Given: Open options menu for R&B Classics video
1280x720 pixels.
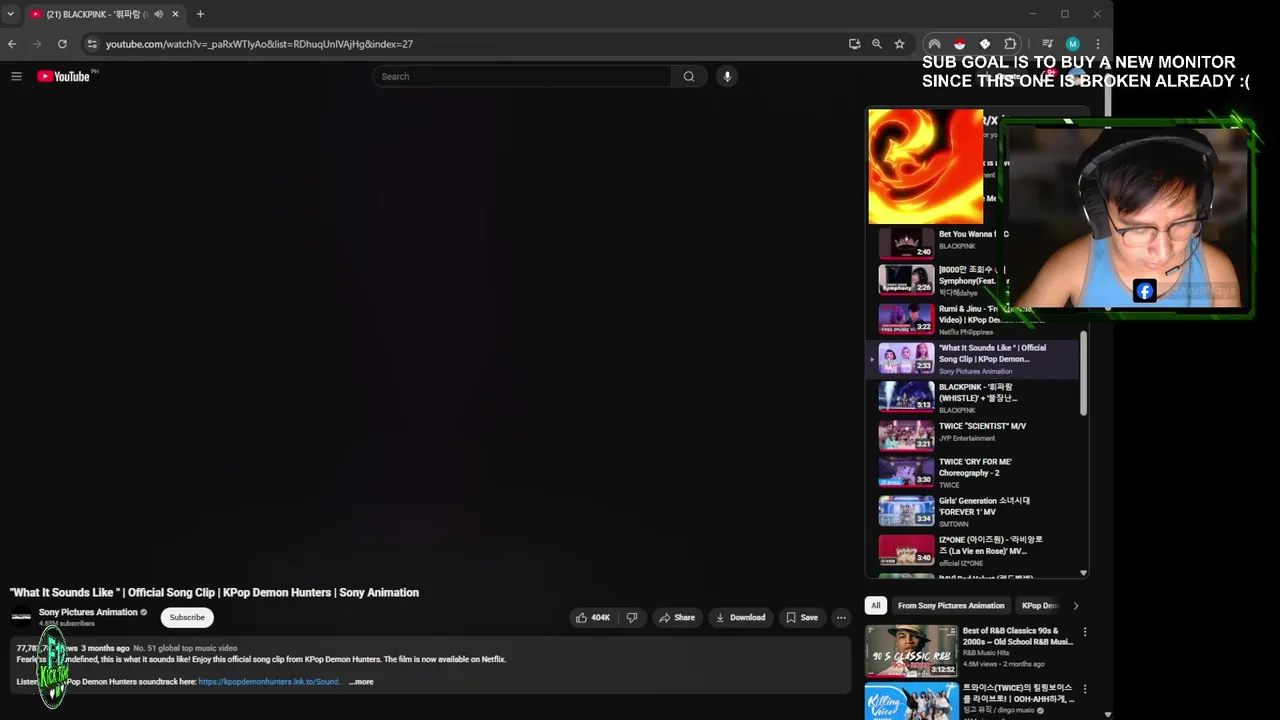Looking at the screenshot, I should [x=1085, y=632].
